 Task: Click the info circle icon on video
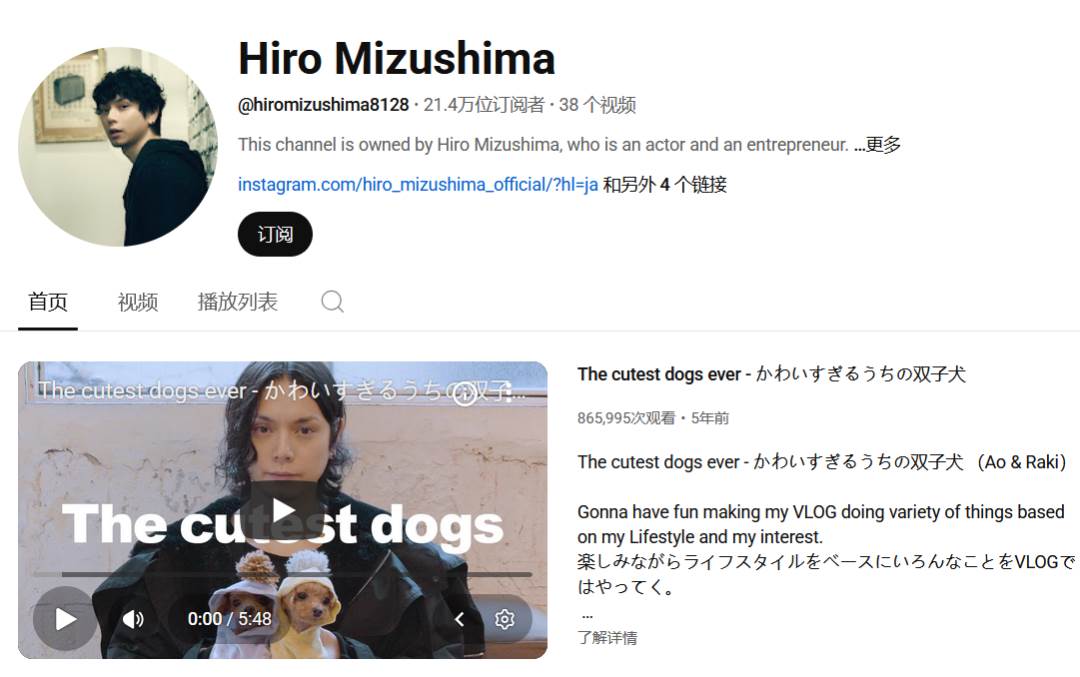pyautogui.click(x=464, y=394)
